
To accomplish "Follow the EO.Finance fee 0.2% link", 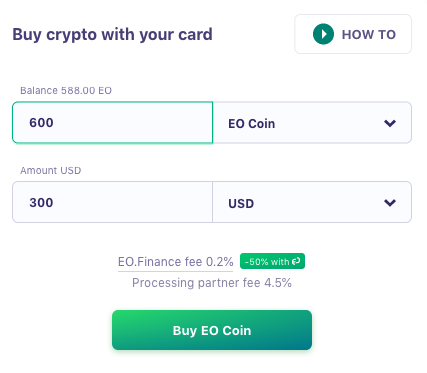I will [175, 262].
